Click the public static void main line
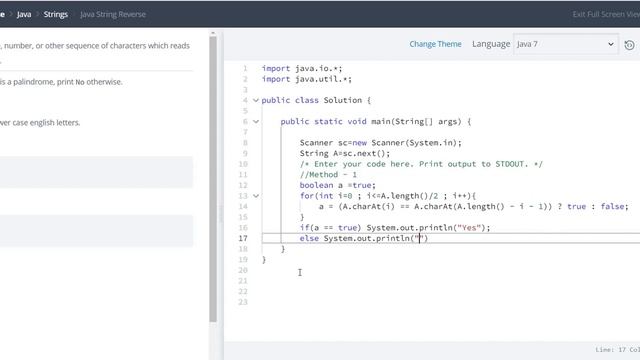 coord(376,121)
